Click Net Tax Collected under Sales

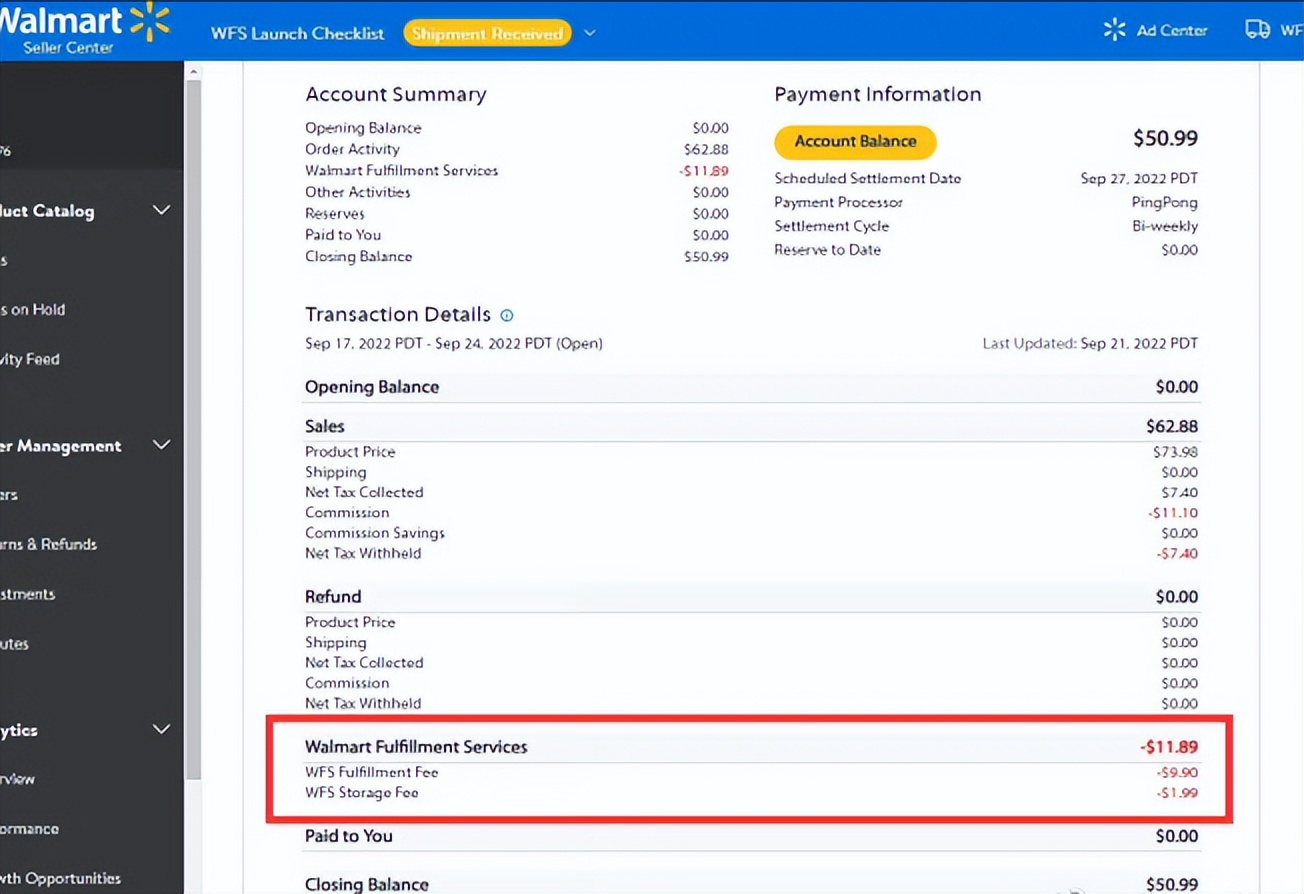(x=364, y=492)
